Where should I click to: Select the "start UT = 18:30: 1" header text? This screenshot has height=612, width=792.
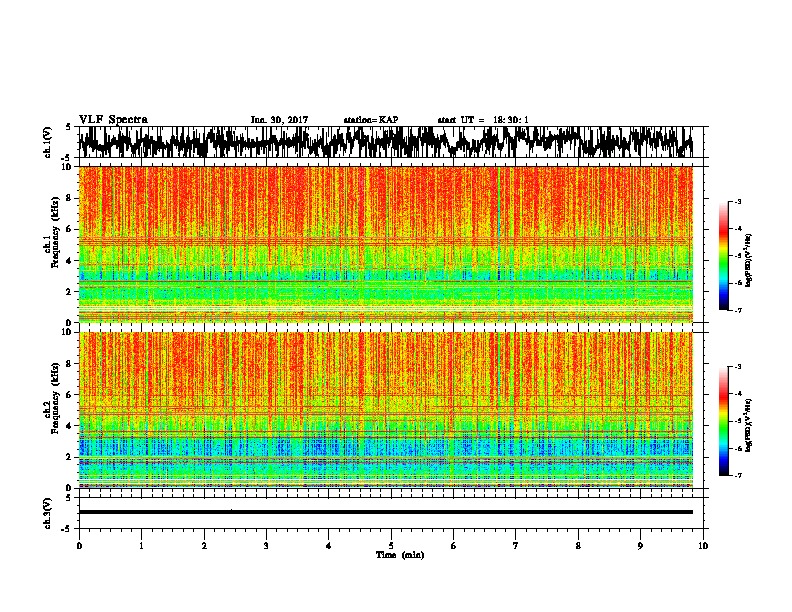tap(483, 120)
